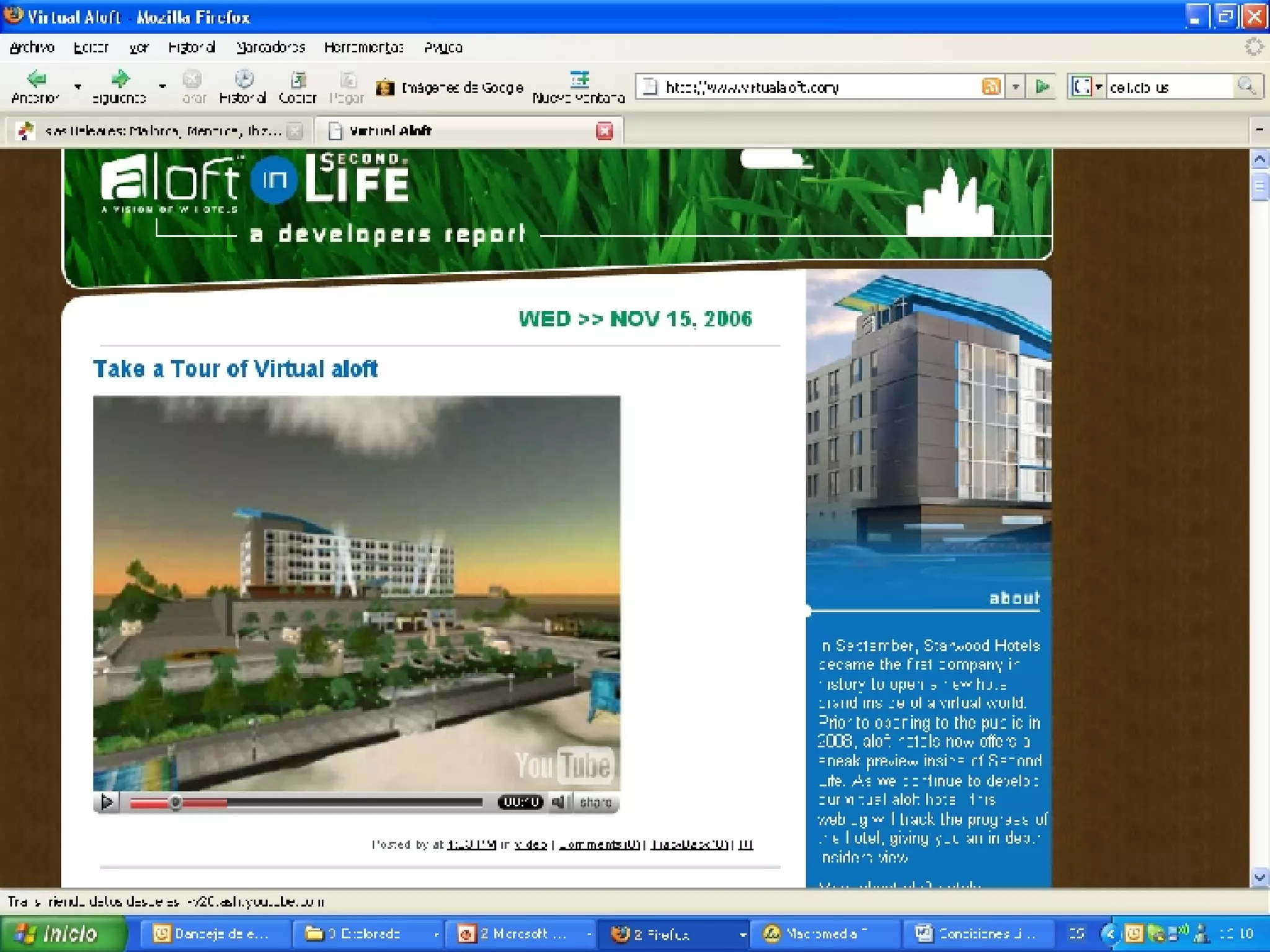The height and width of the screenshot is (952, 1270).
Task: Go back with the Anterior arrow
Action: 36,86
